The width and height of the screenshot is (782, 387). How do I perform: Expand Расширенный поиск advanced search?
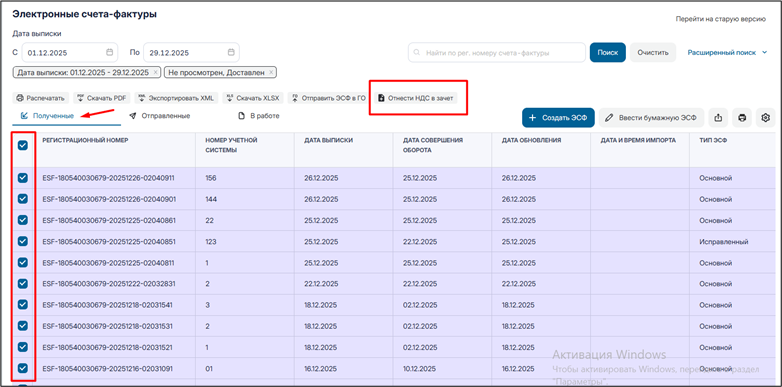point(727,52)
